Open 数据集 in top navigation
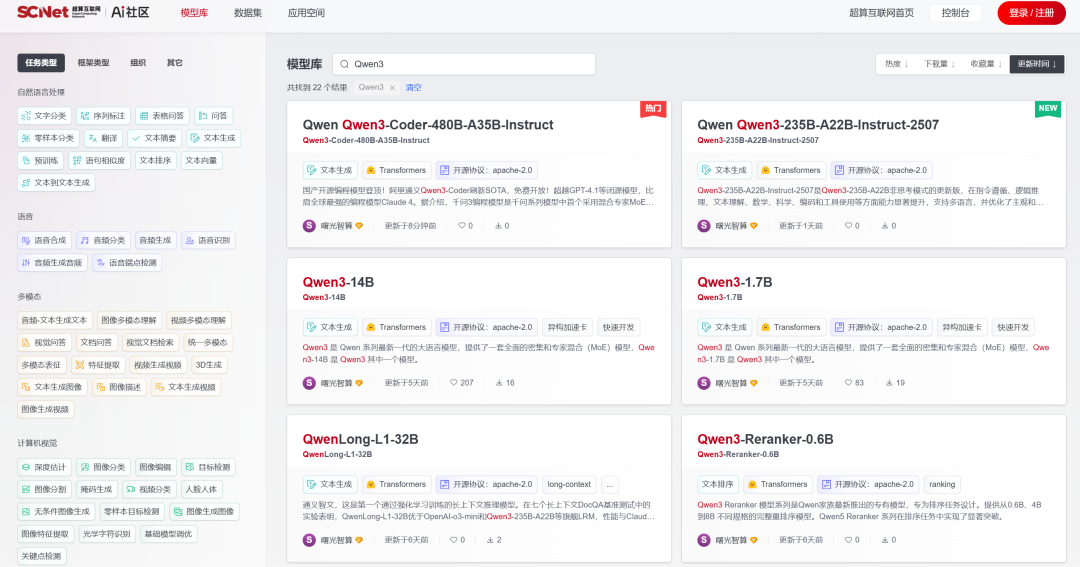 point(248,12)
